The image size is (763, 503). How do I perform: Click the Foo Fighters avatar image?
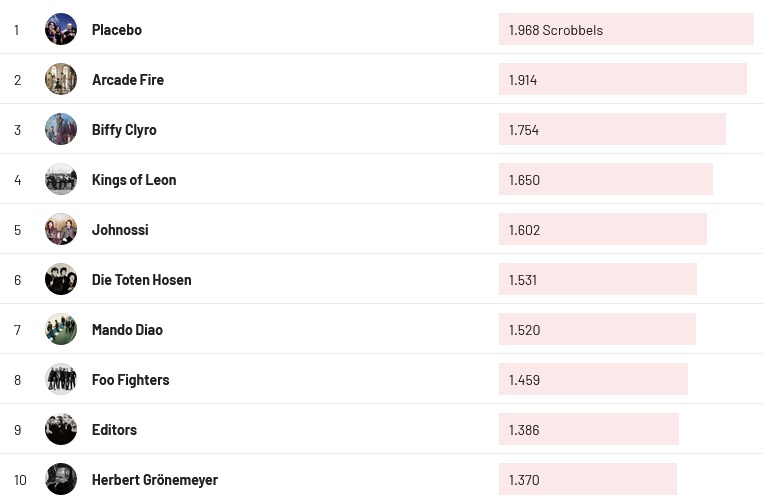coord(61,379)
